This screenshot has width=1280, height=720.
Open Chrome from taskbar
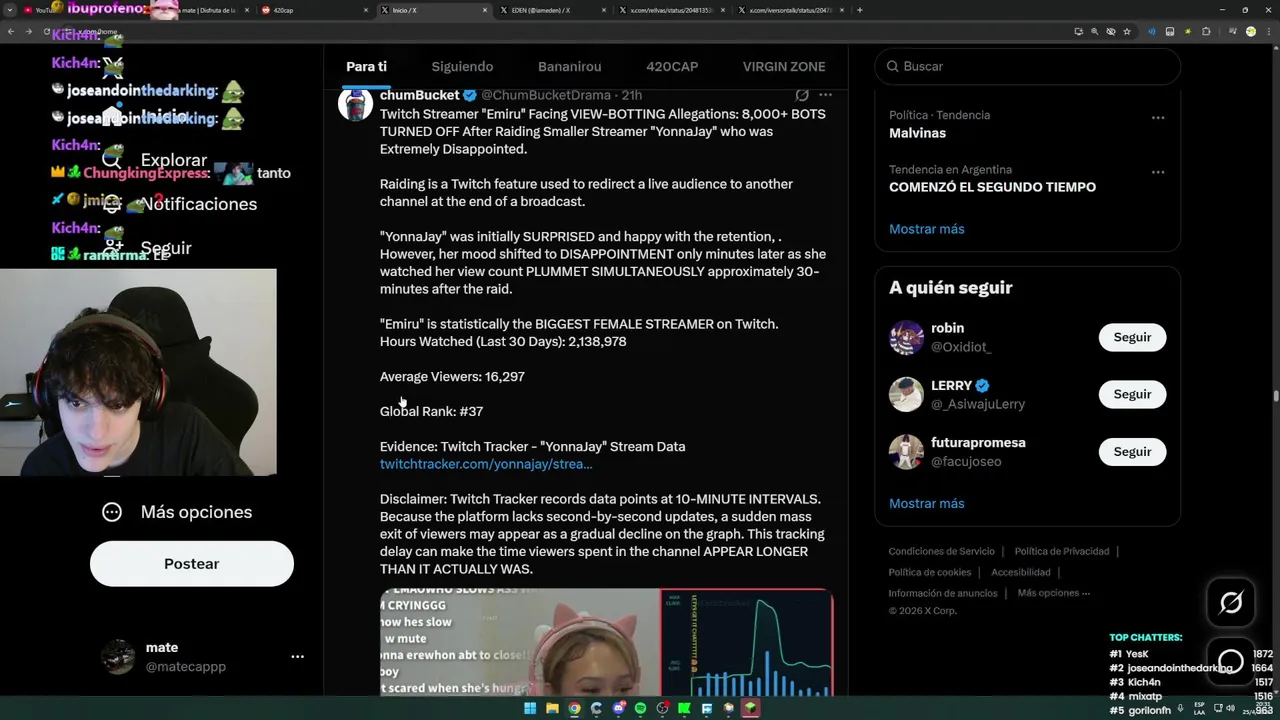point(574,708)
